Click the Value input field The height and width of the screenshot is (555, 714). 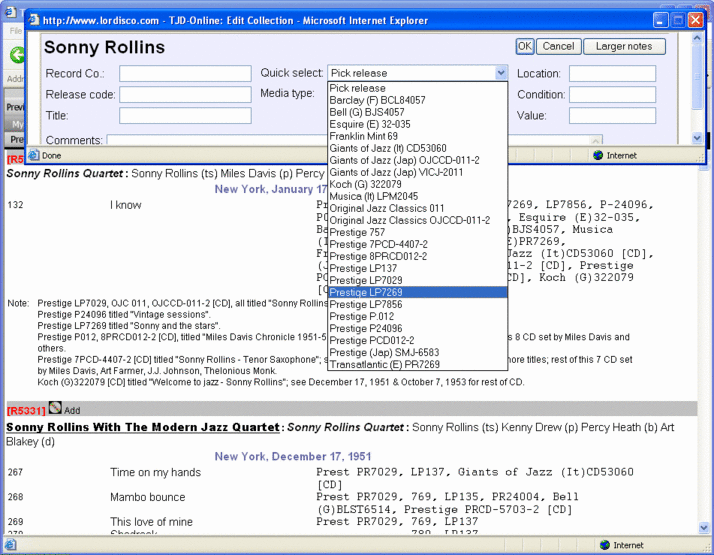612,116
